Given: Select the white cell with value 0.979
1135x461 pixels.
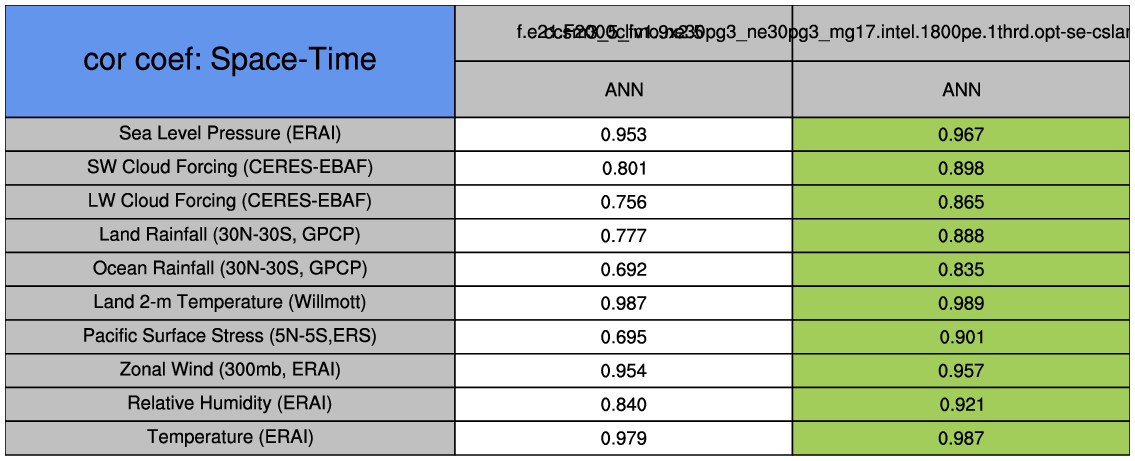Looking at the screenshot, I should point(624,438).
